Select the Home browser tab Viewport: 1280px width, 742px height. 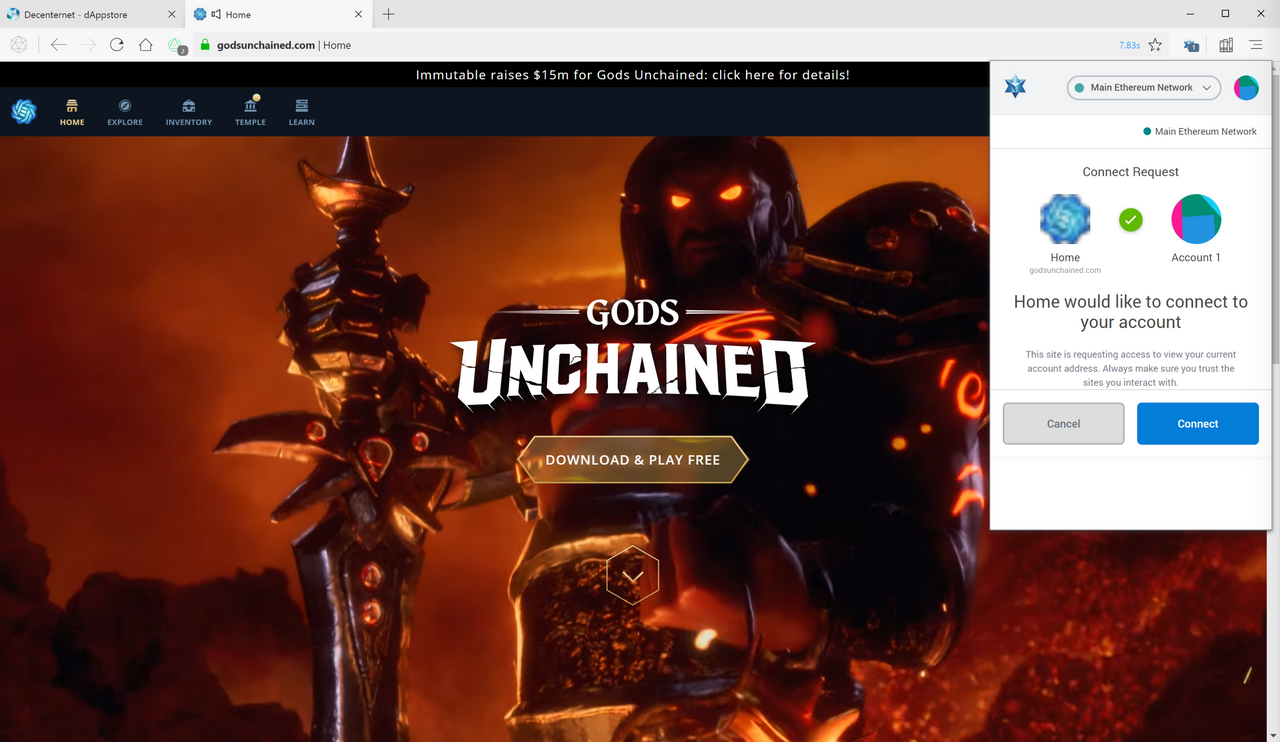click(x=279, y=14)
